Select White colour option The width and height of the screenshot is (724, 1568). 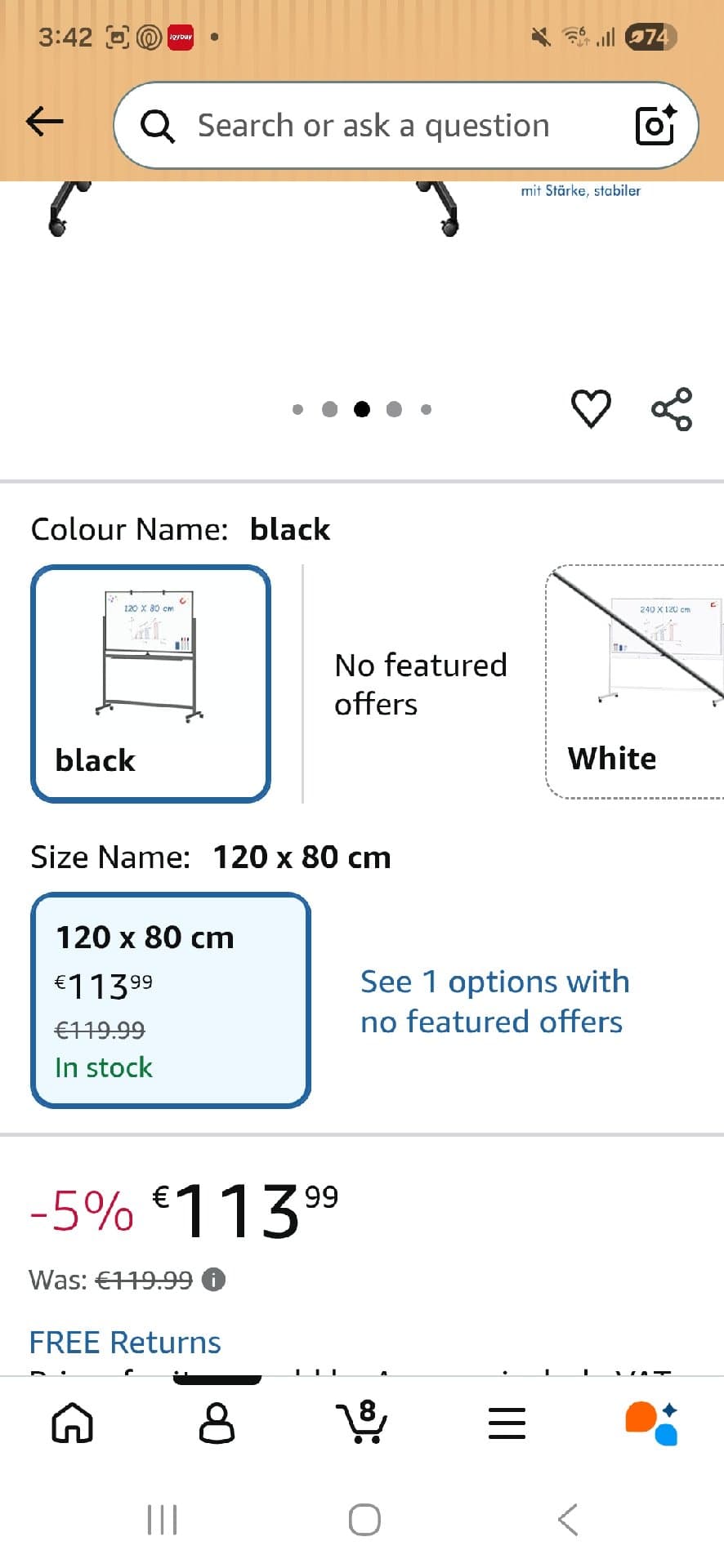point(634,682)
